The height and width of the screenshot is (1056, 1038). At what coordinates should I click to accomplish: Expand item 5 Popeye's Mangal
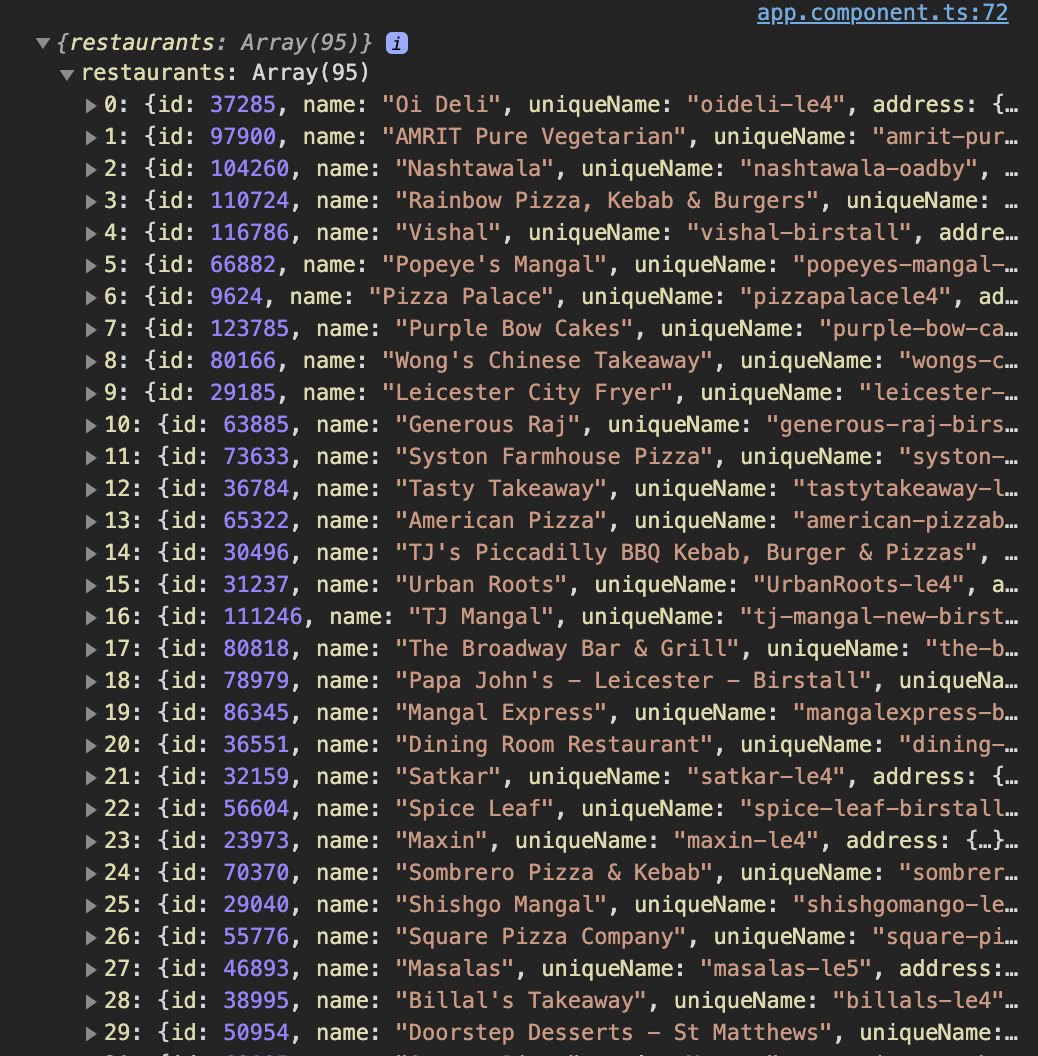[91, 265]
